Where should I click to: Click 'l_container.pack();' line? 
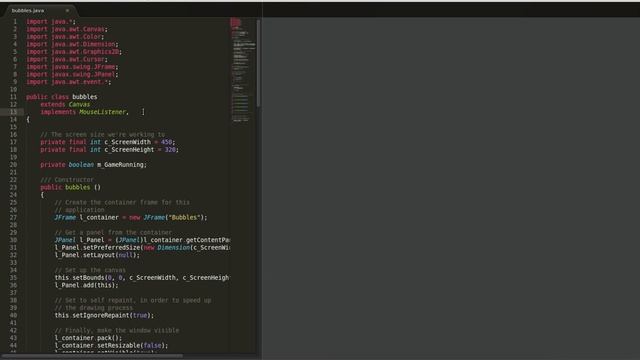[88, 338]
